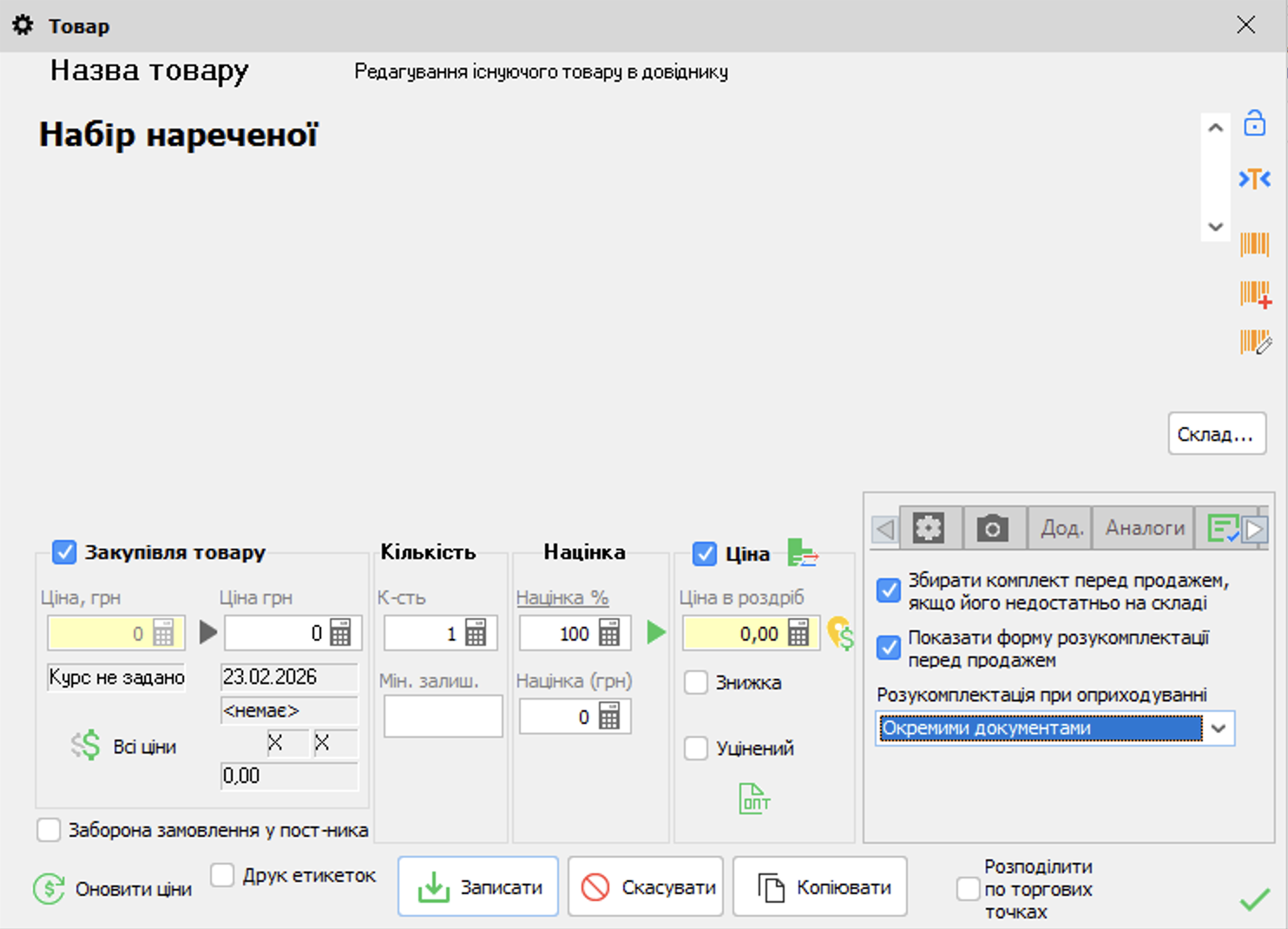The image size is (1288, 929).
Task: Click the add barcode icon with plus
Action: (1255, 294)
